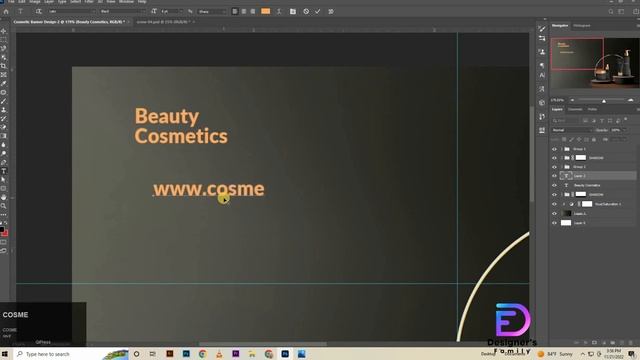Commit the current text edits
This screenshot has width=640, height=360.
(318, 11)
